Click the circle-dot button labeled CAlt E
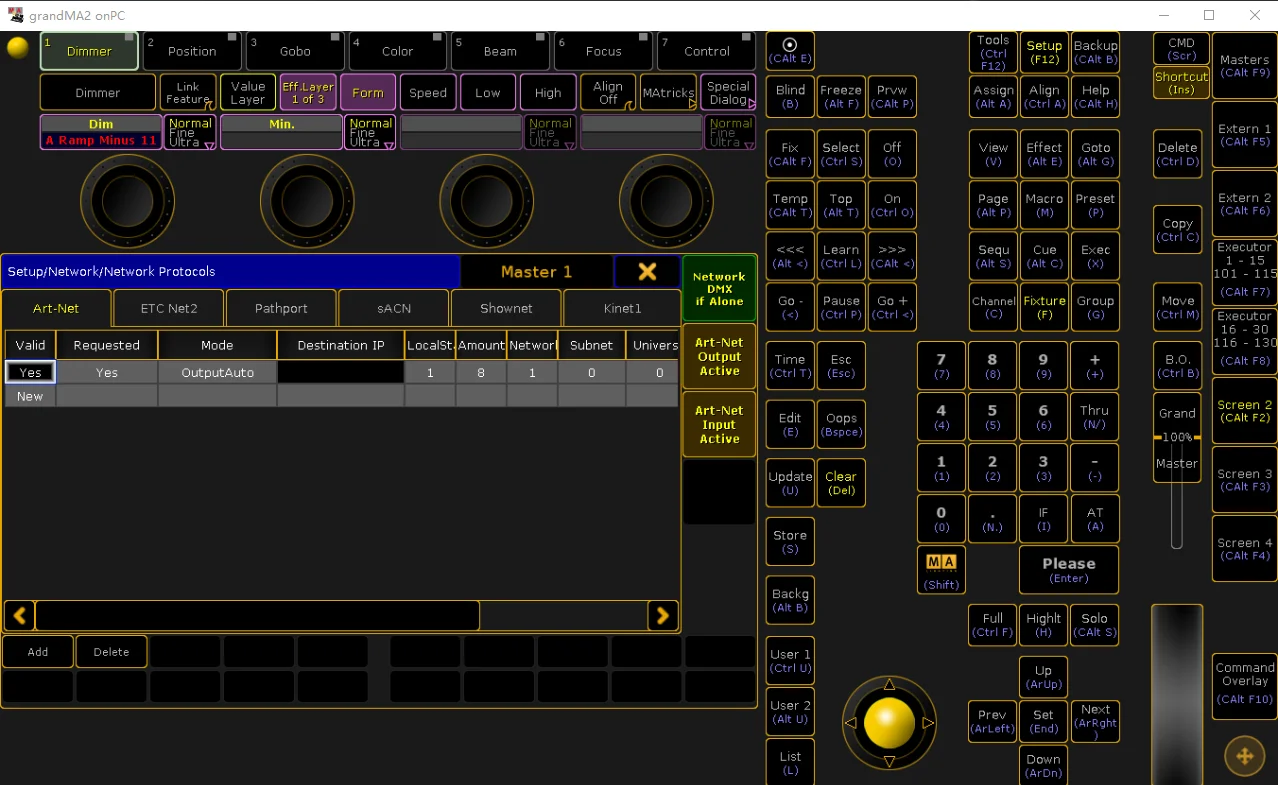 click(790, 51)
